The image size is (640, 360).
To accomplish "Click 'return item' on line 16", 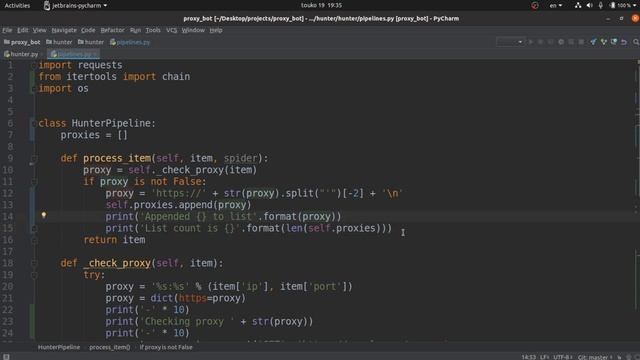I will [114, 240].
